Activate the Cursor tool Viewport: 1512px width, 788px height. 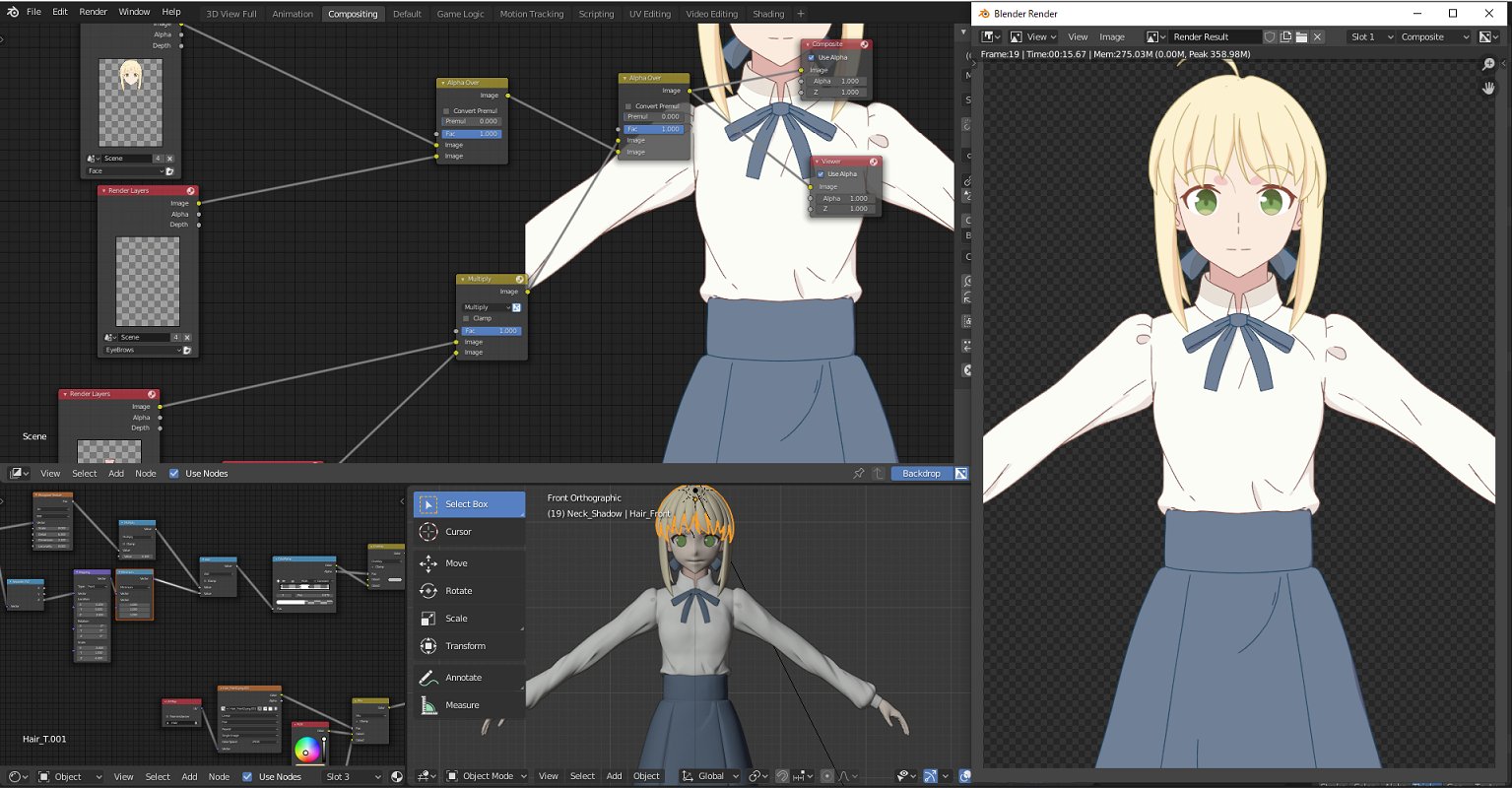[x=469, y=532]
